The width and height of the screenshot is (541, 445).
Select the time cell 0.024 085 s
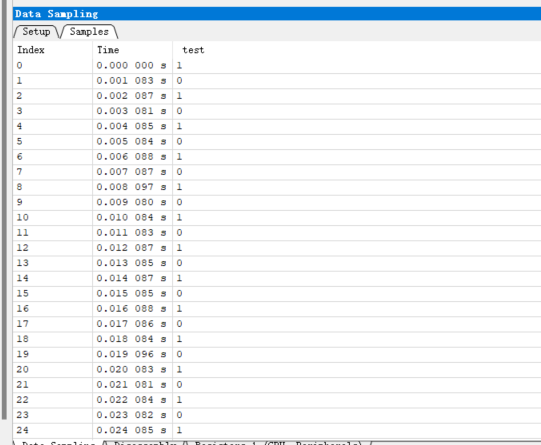click(x=132, y=430)
